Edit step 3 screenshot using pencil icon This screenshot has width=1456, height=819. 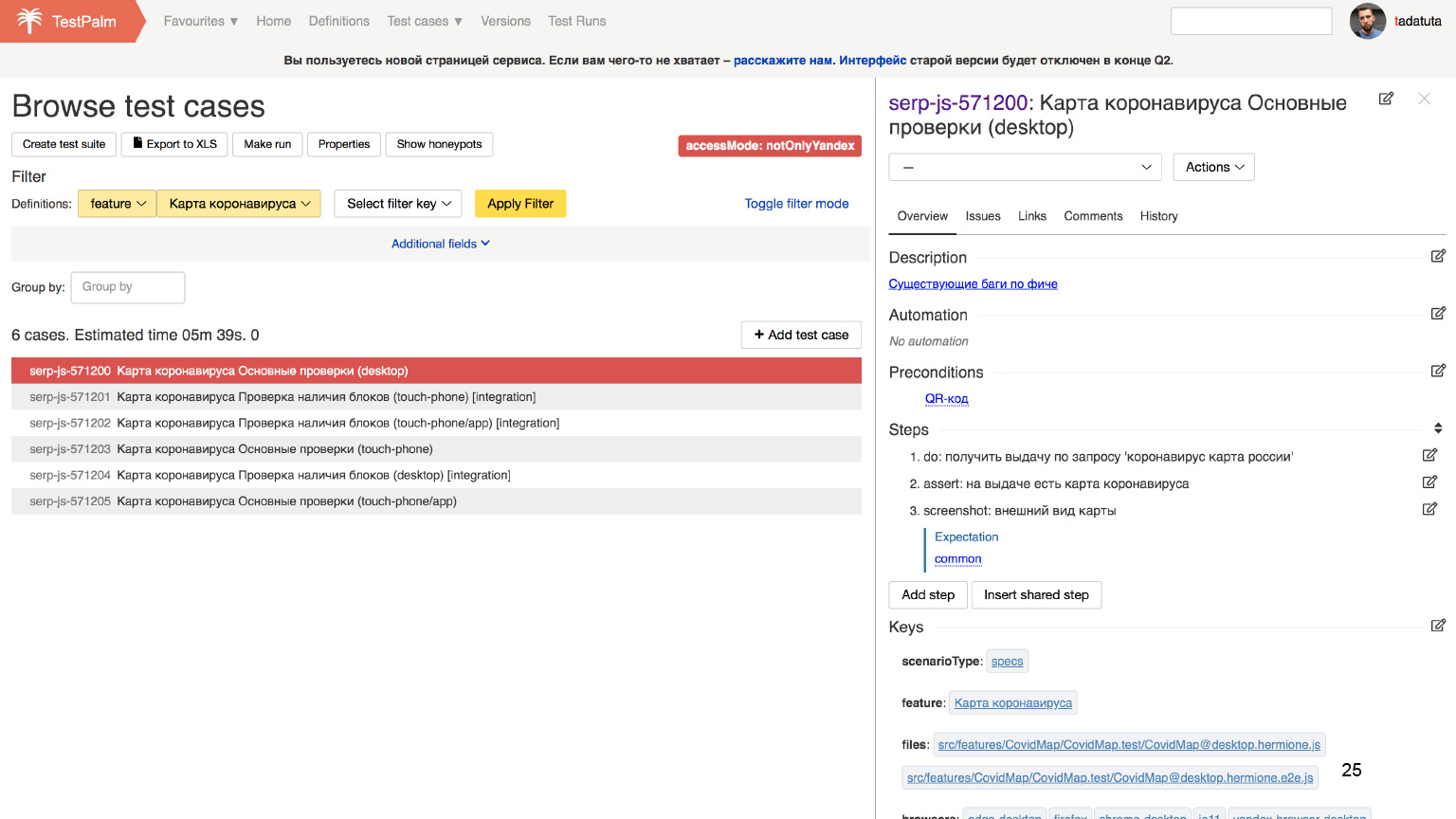[1429, 510]
